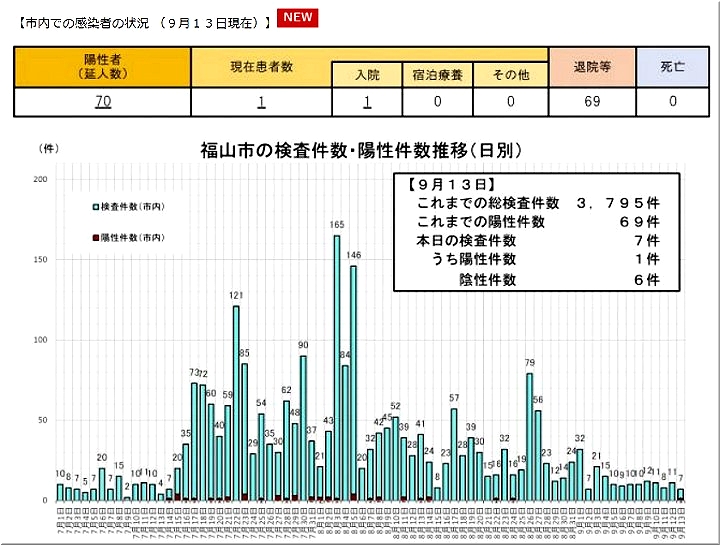Open the underlined 70 positive cases link

[x=103, y=102]
